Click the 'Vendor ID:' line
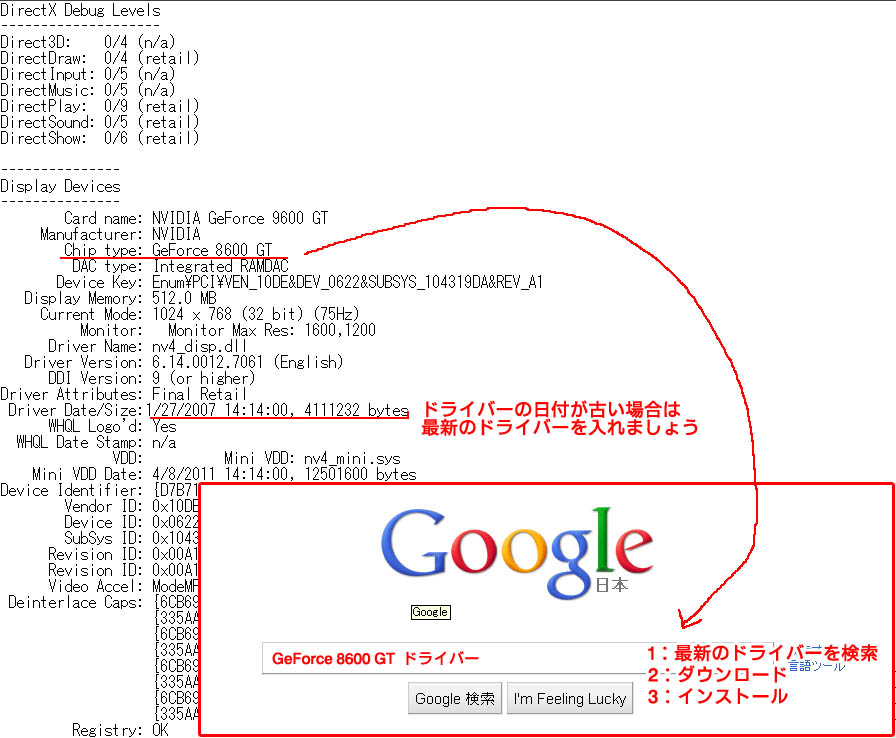This screenshot has height=738, width=896. tap(131, 506)
